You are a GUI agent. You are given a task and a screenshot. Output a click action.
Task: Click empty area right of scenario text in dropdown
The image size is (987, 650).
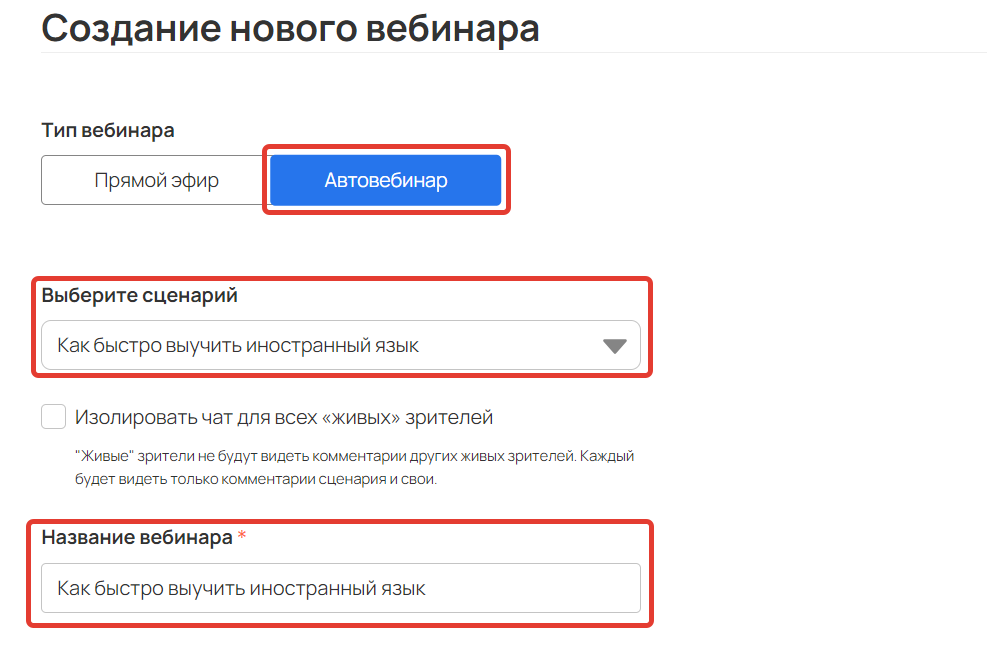(510, 346)
